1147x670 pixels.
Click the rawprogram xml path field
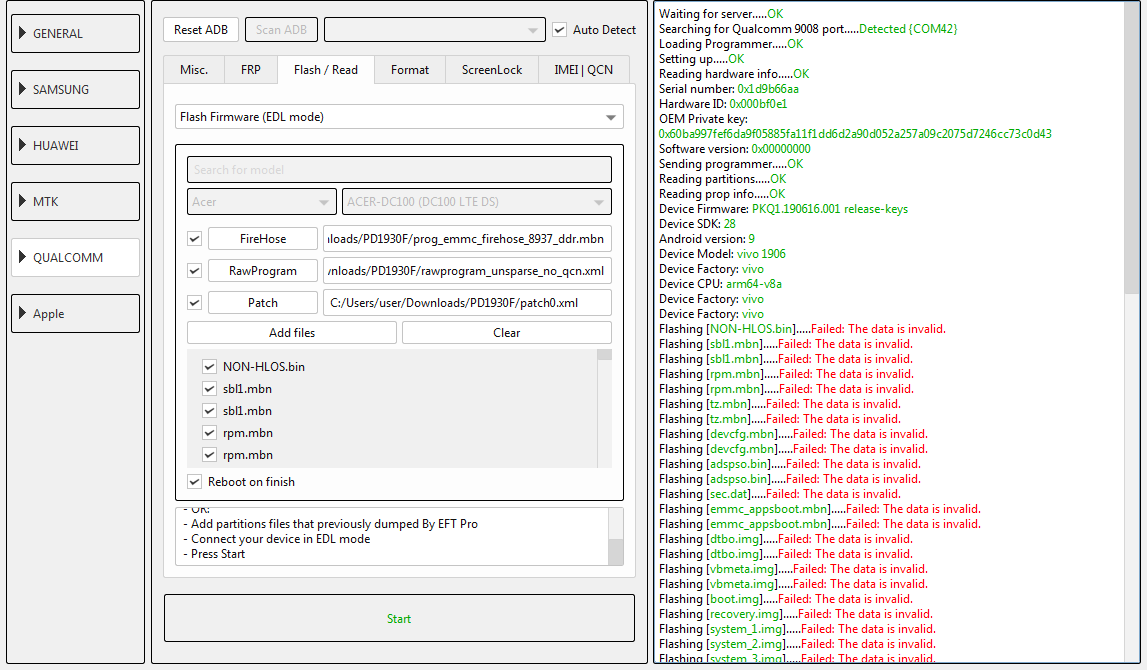click(467, 271)
